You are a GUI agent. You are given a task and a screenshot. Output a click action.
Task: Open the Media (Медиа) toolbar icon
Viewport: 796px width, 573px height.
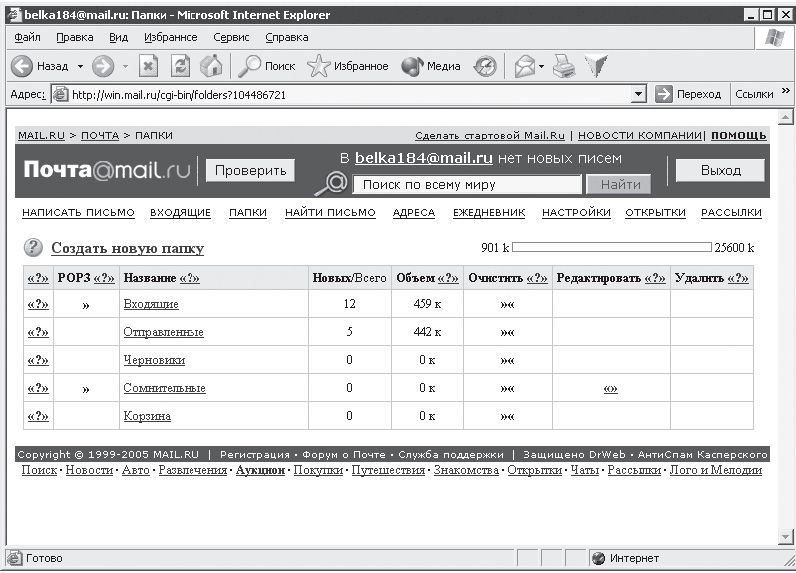coord(413,66)
